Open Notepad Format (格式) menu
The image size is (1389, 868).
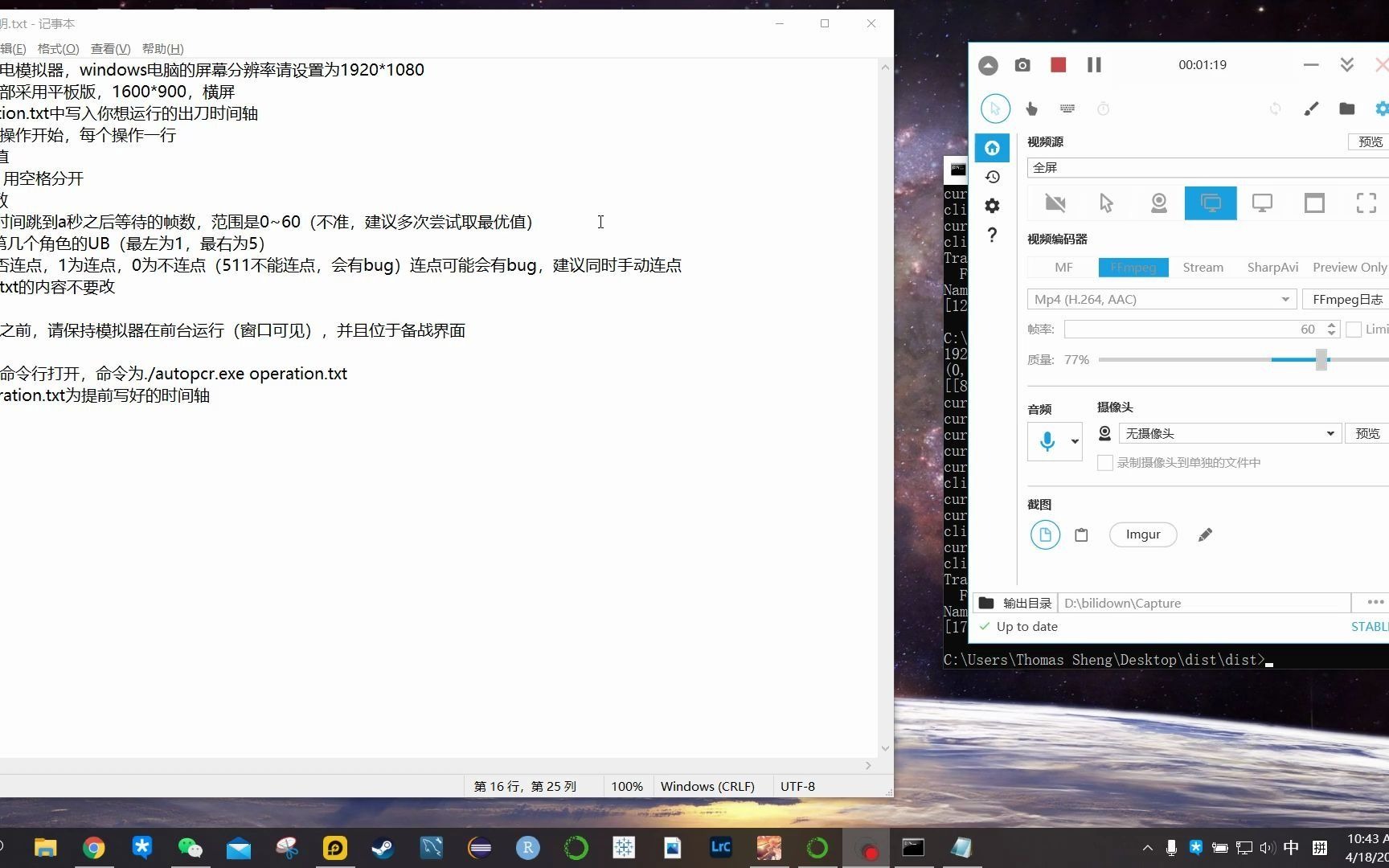click(58, 49)
